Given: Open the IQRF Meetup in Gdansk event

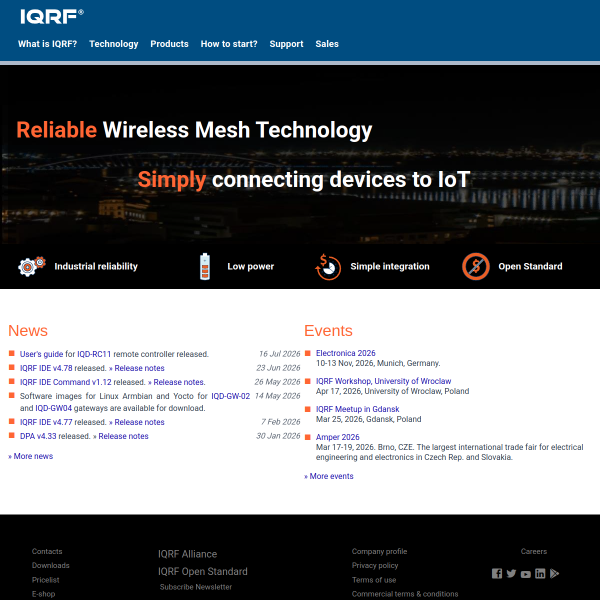Looking at the screenshot, I should coord(357,409).
